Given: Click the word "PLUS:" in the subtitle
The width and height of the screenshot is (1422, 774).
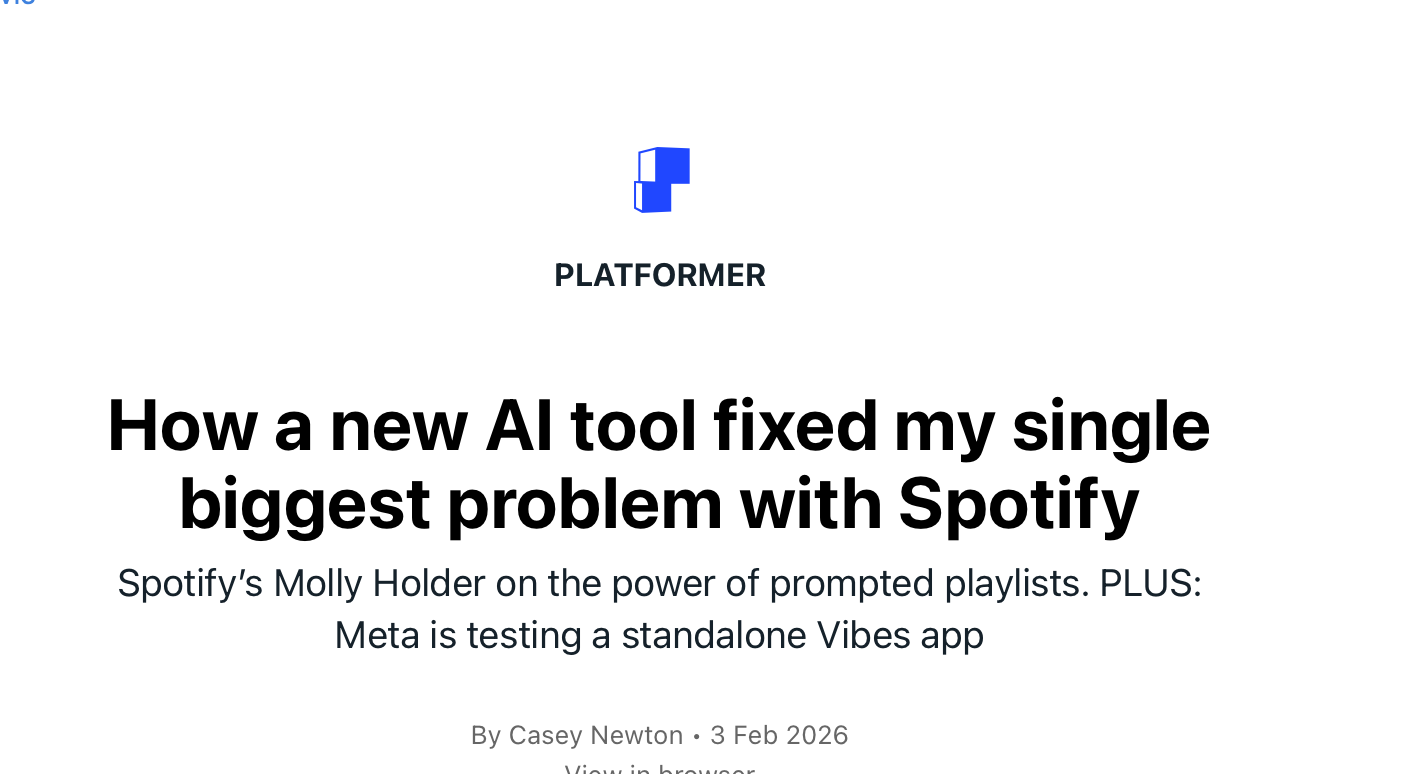Looking at the screenshot, I should [1150, 583].
